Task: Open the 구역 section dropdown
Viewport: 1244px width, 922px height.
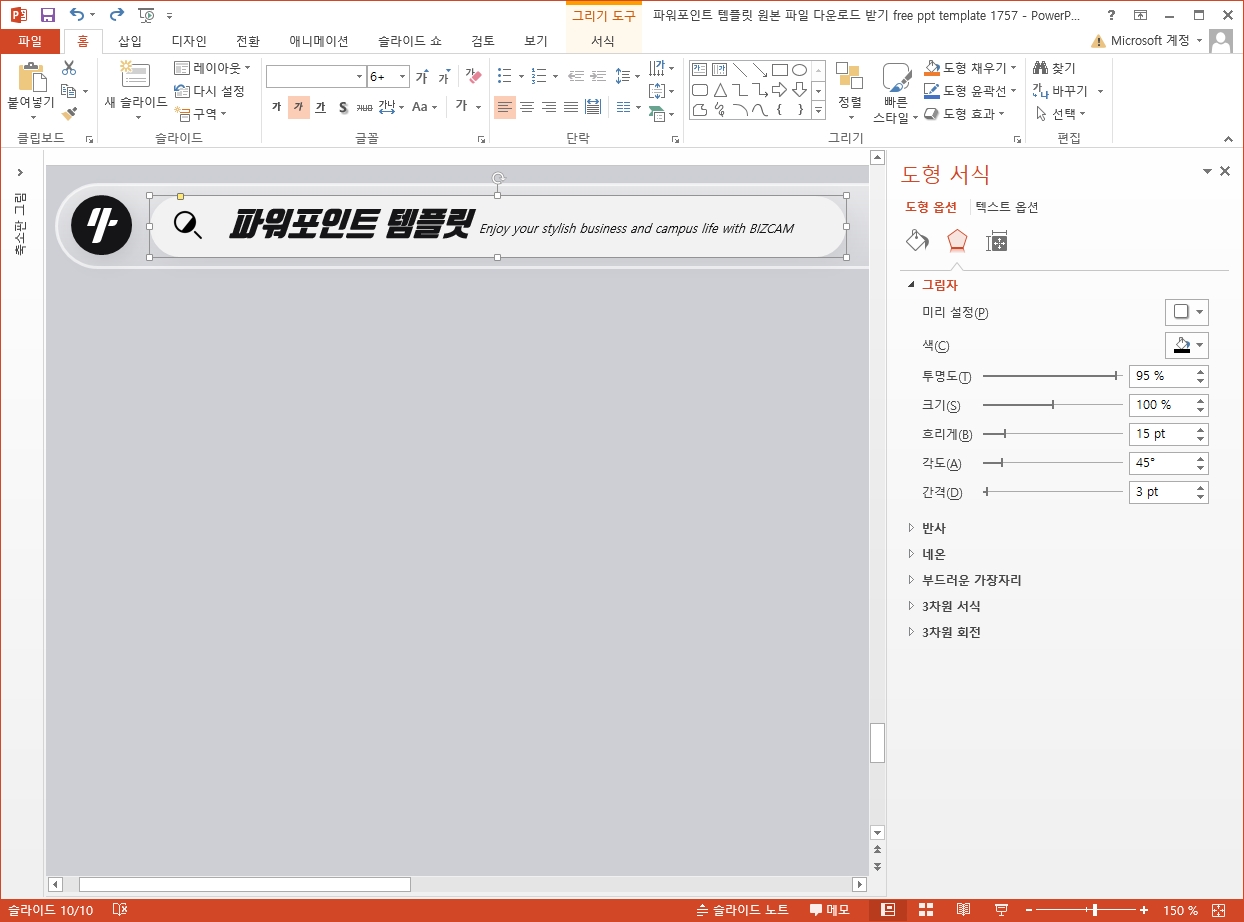Action: pyautogui.click(x=200, y=114)
